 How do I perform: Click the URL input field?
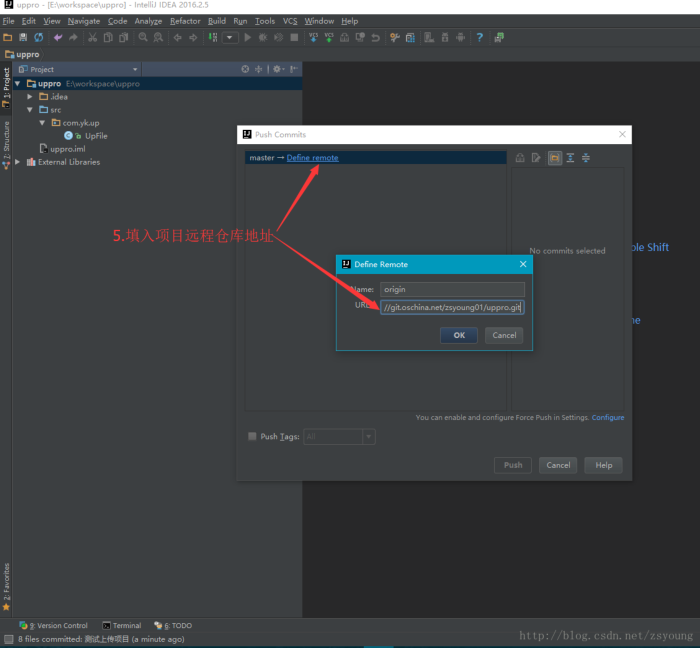pyautogui.click(x=452, y=308)
